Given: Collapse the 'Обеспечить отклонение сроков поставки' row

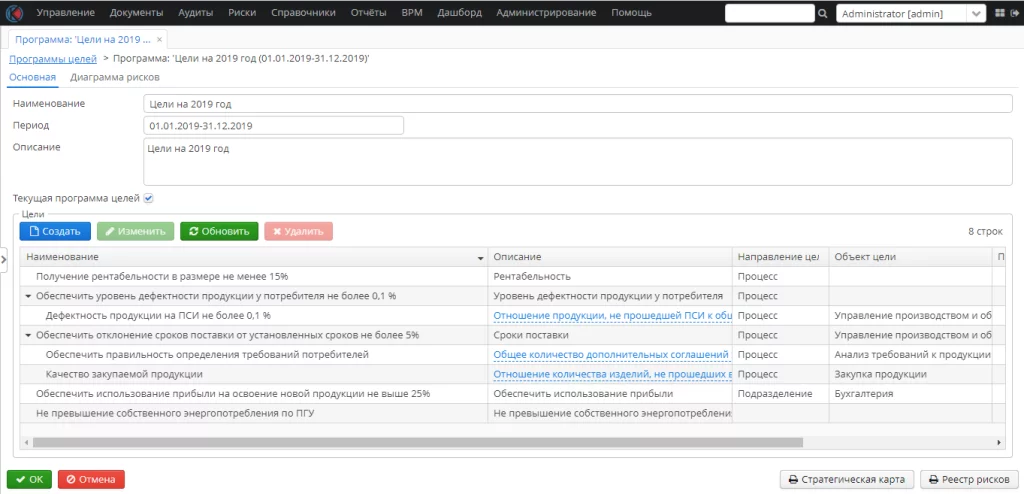Looking at the screenshot, I should click(x=28, y=335).
